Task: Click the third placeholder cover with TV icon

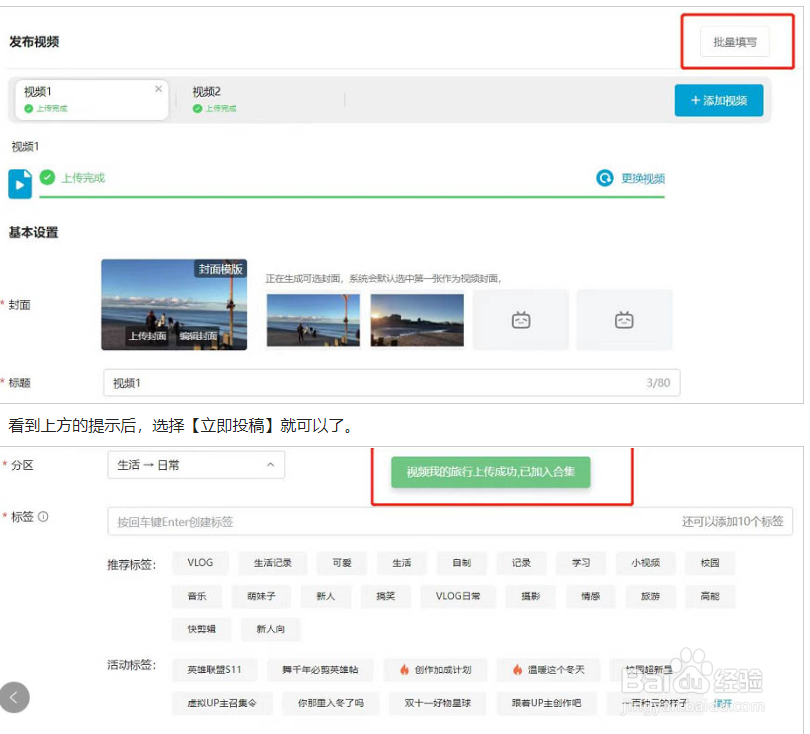Action: (x=521, y=320)
